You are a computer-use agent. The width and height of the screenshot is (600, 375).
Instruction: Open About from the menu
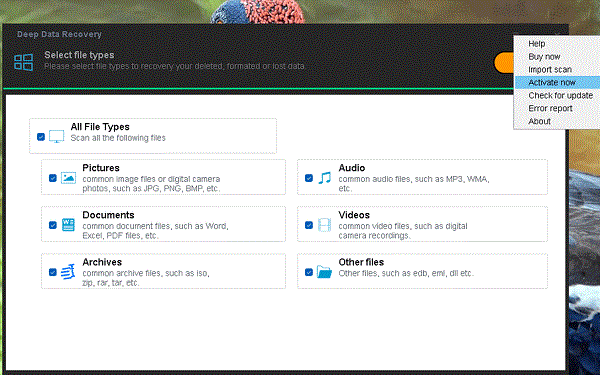coord(557,121)
